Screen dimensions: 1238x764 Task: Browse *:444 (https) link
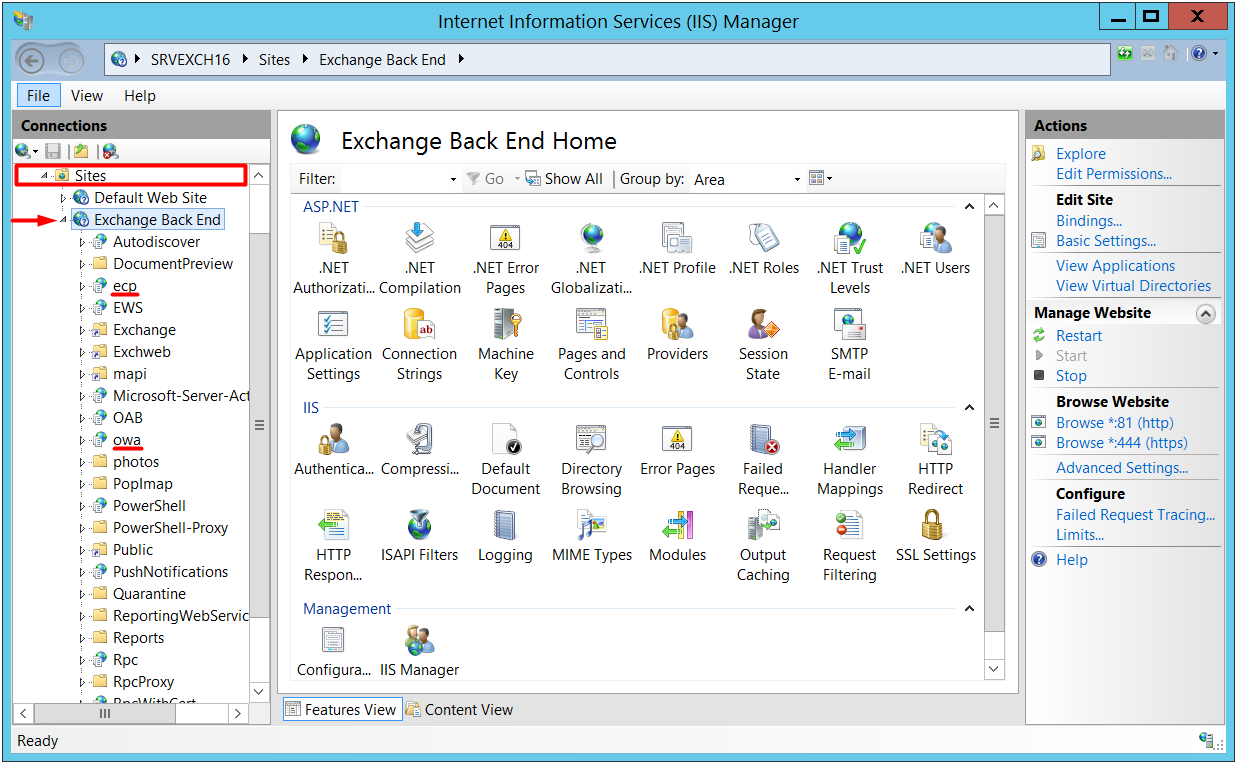[x=1122, y=443]
